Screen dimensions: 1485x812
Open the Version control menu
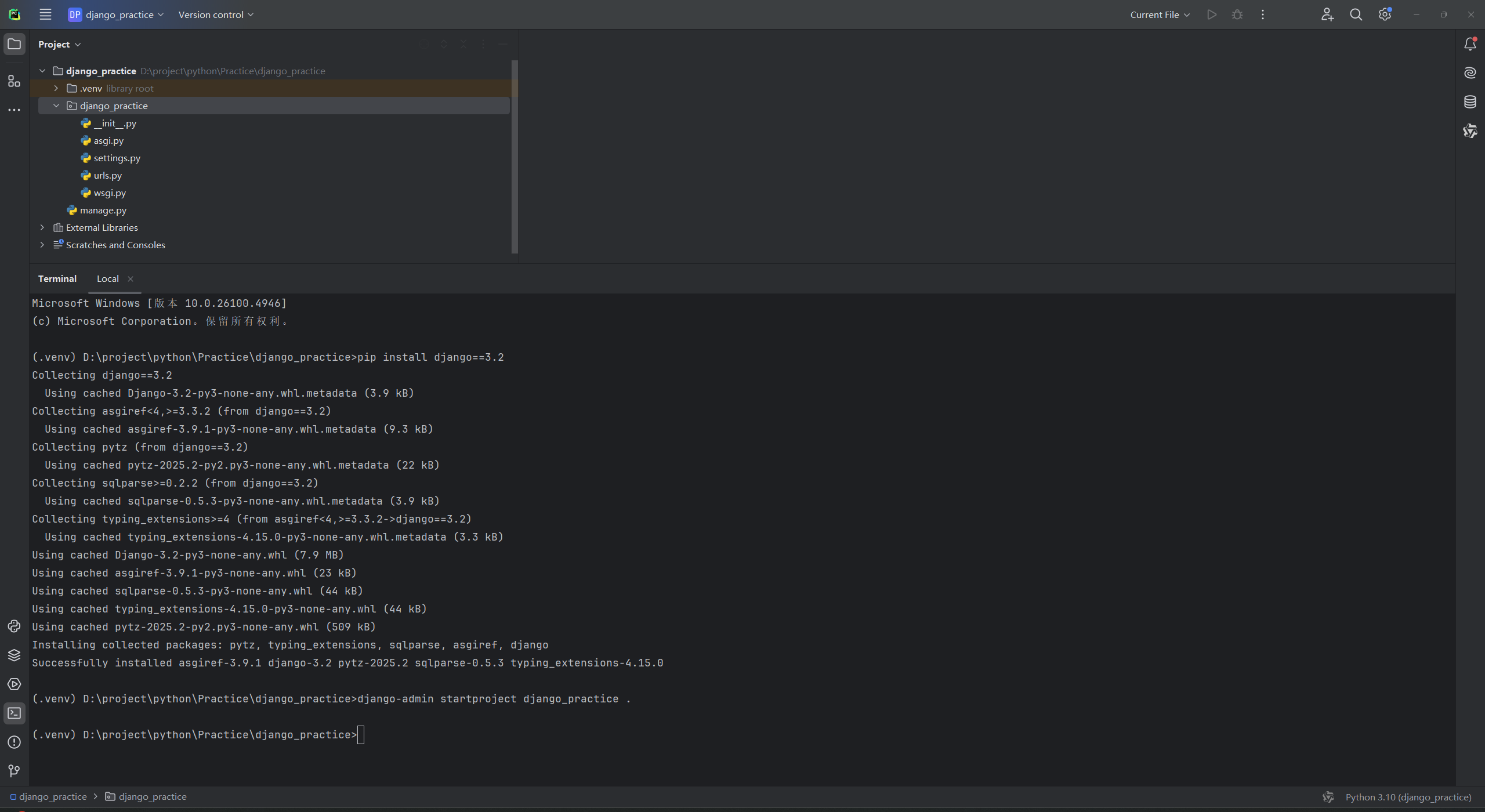[216, 14]
